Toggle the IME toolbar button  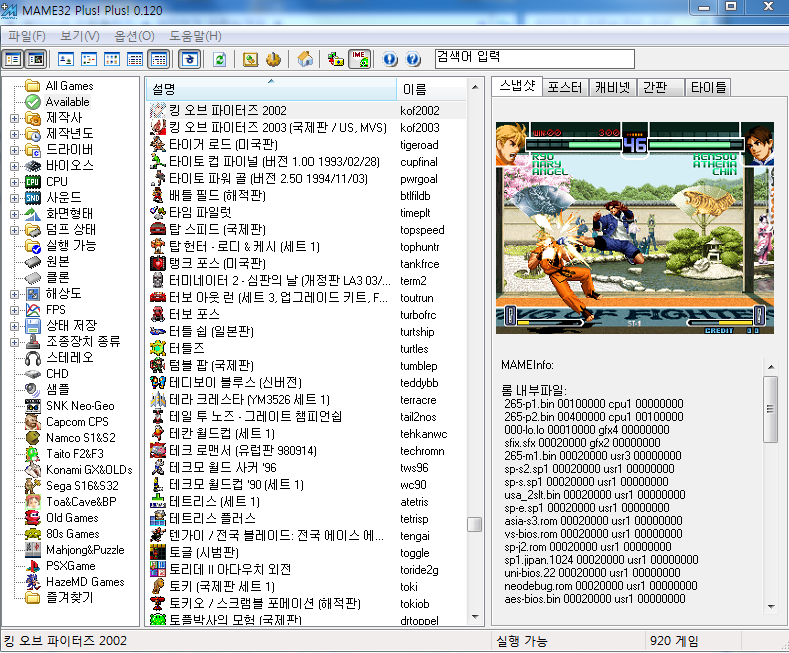point(359,59)
